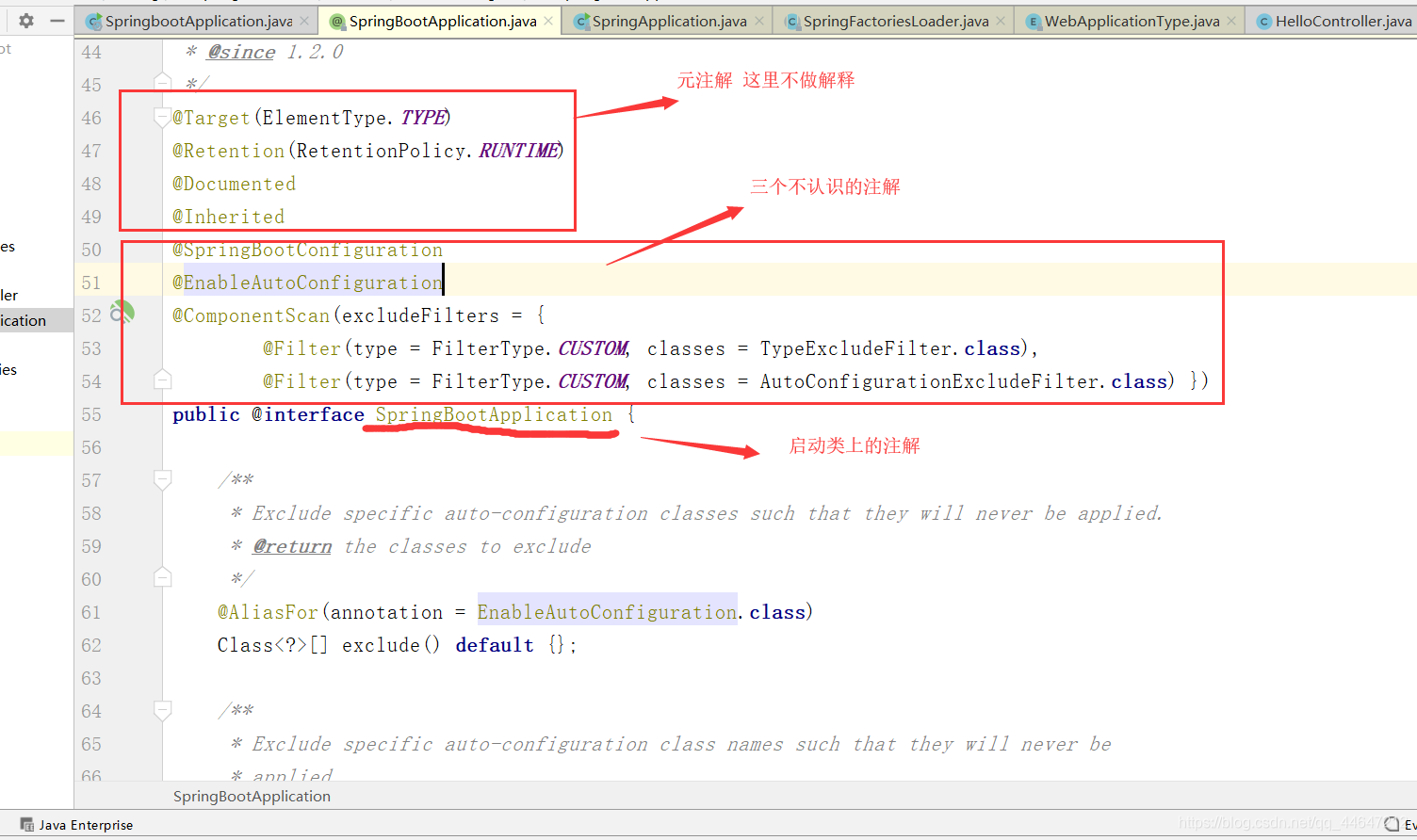This screenshot has width=1417, height=840.
Task: Click line number 55 in the gutter
Action: point(91,414)
